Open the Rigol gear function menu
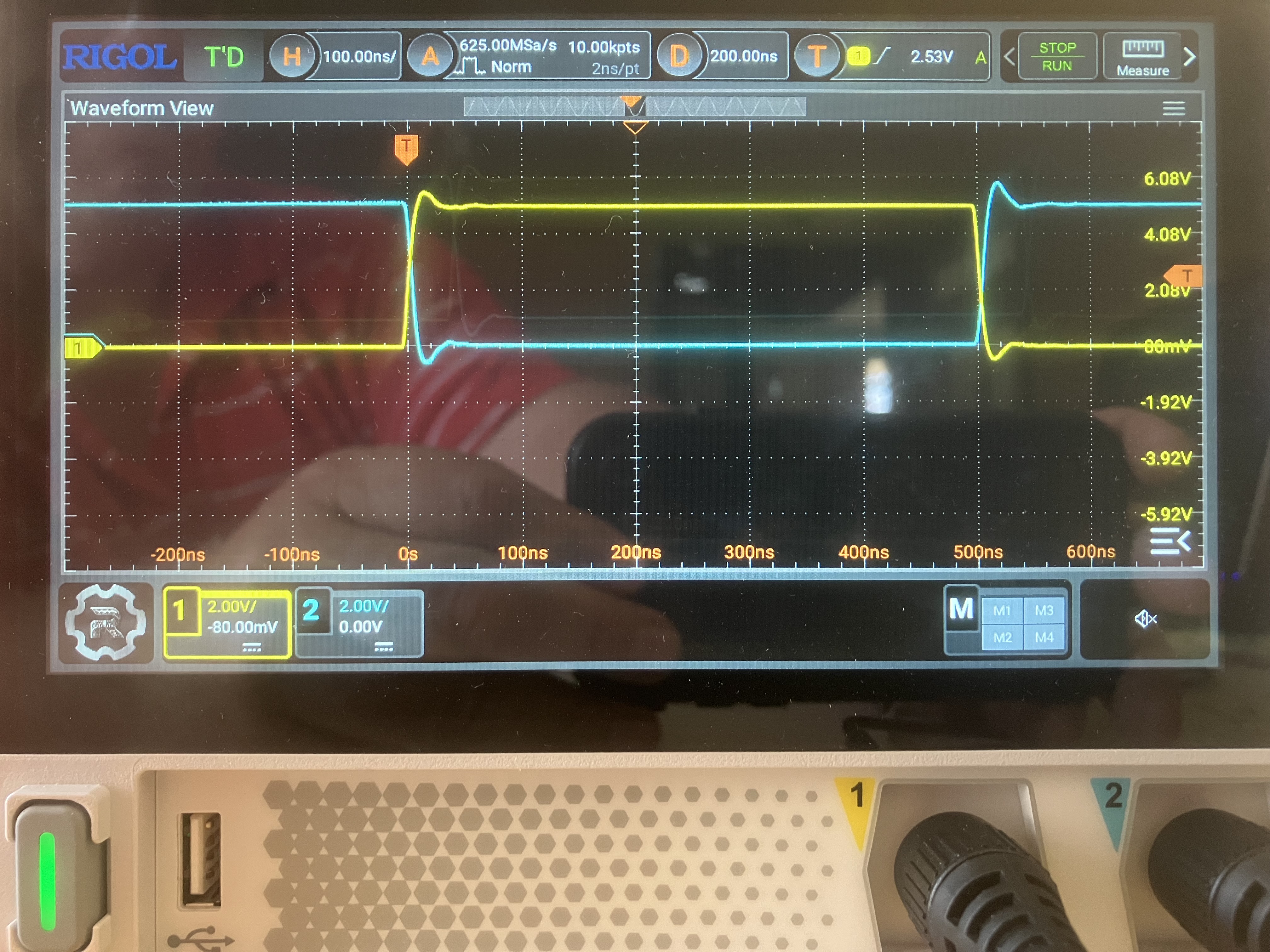The height and width of the screenshot is (952, 1270). [x=105, y=622]
